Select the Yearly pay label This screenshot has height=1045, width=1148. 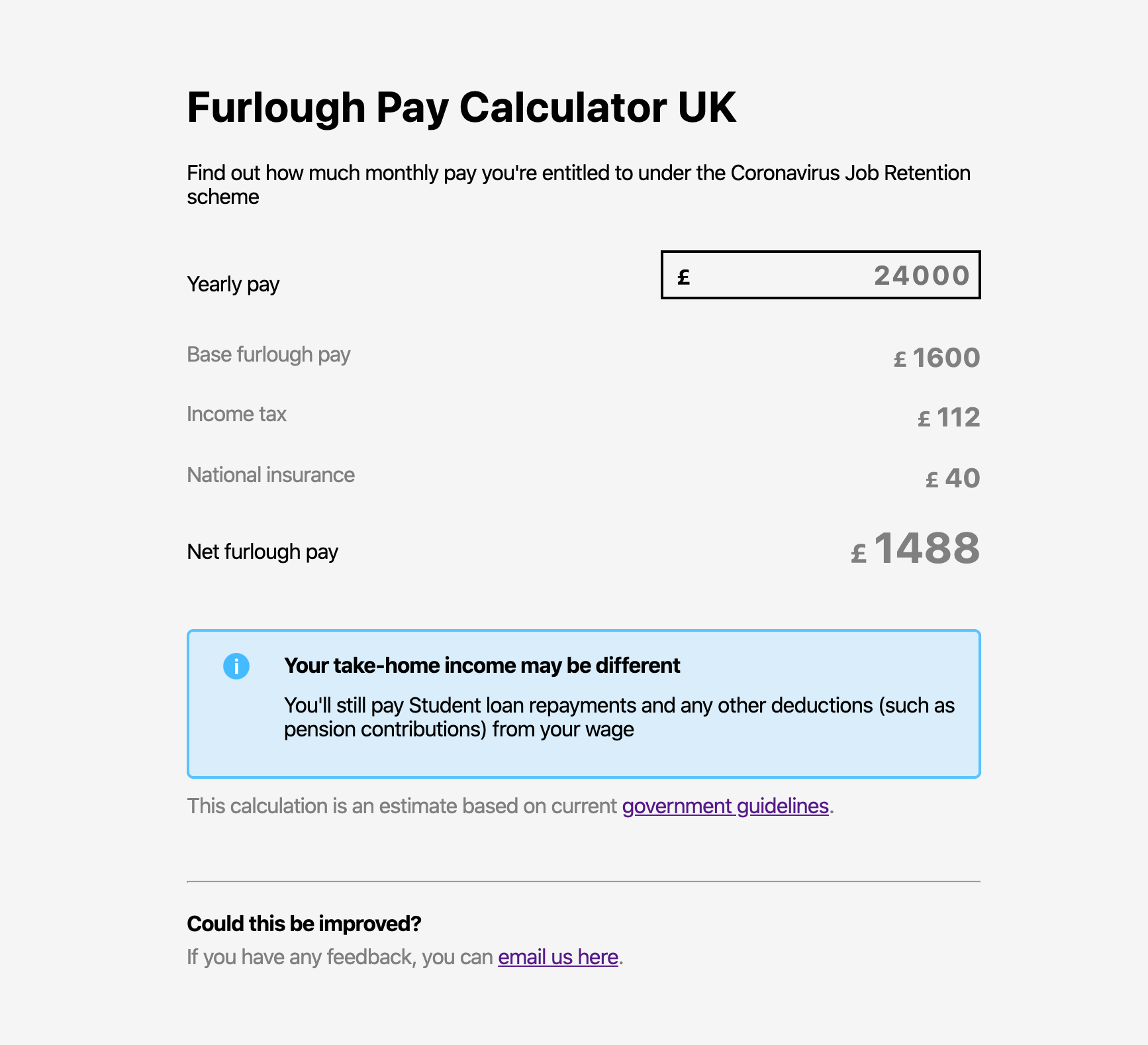point(233,284)
